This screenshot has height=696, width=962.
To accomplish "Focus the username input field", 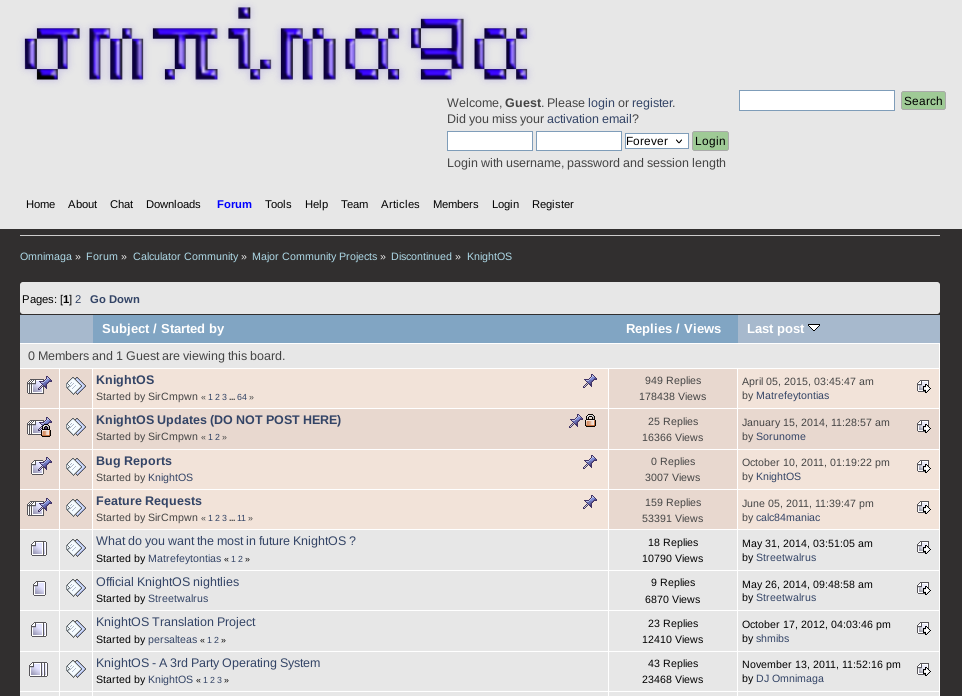I will pyautogui.click(x=490, y=141).
